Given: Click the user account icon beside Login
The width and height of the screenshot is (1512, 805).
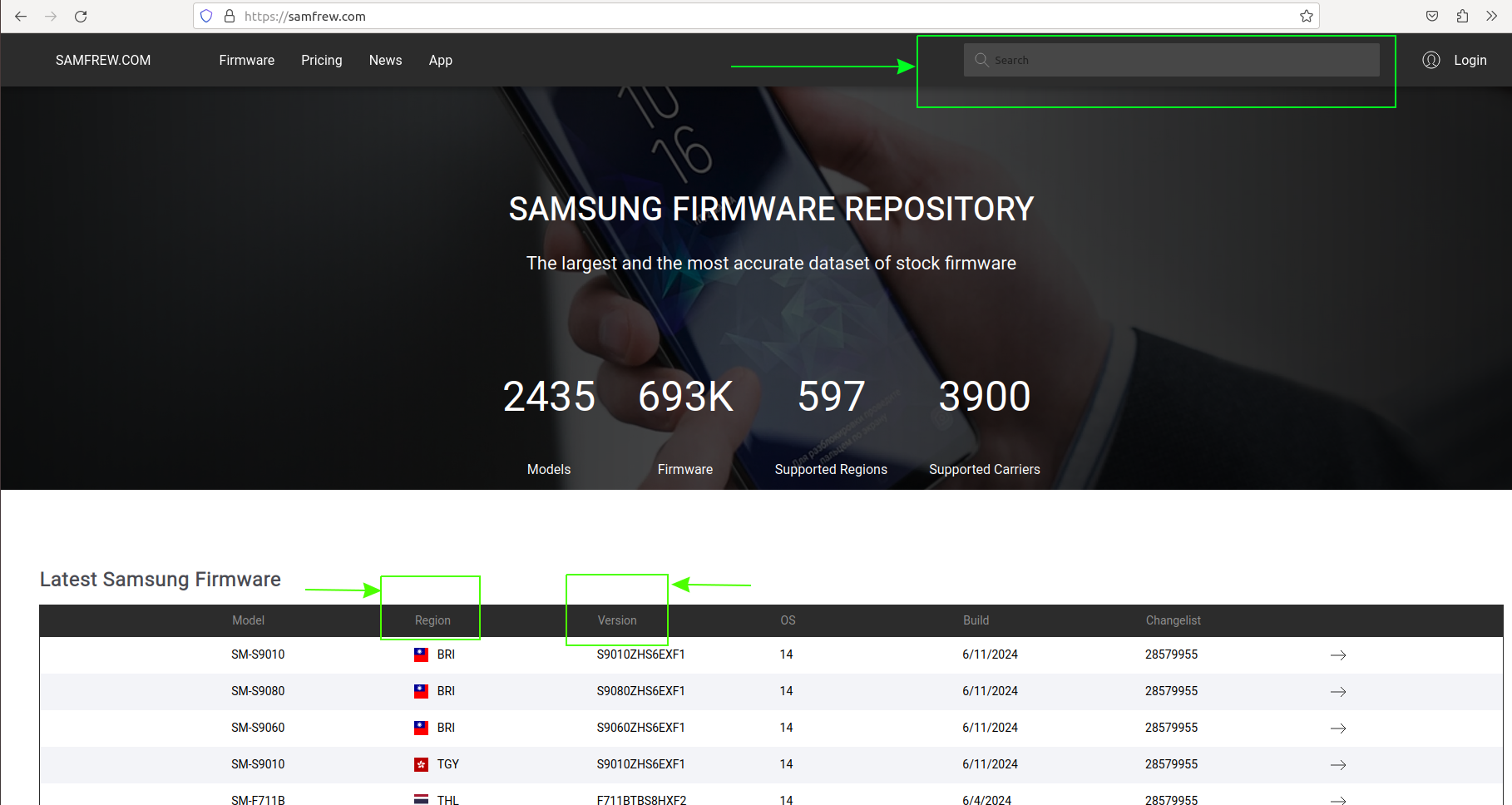Looking at the screenshot, I should pyautogui.click(x=1431, y=60).
